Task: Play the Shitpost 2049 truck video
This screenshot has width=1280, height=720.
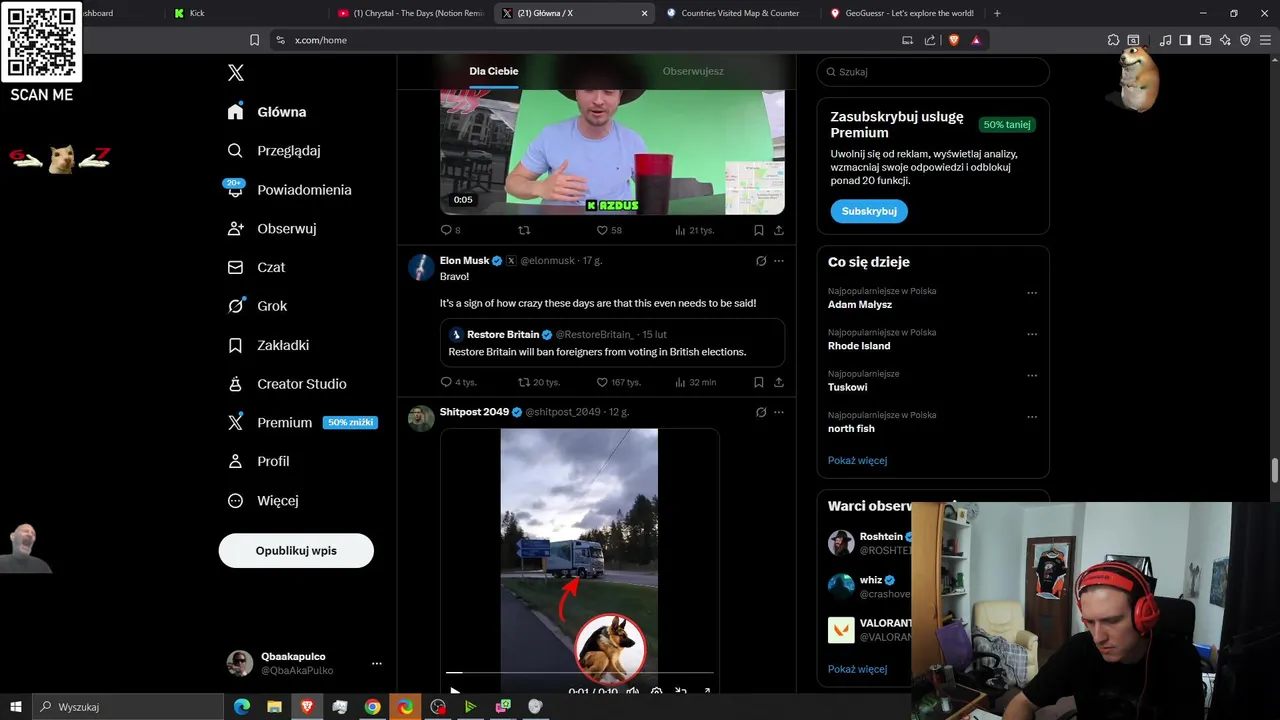Action: (x=455, y=690)
